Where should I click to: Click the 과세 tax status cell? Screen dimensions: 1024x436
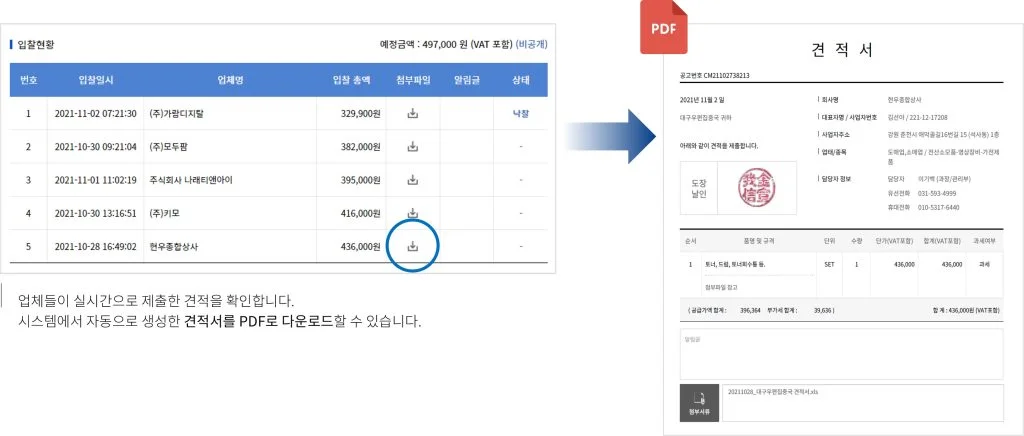pos(984,264)
